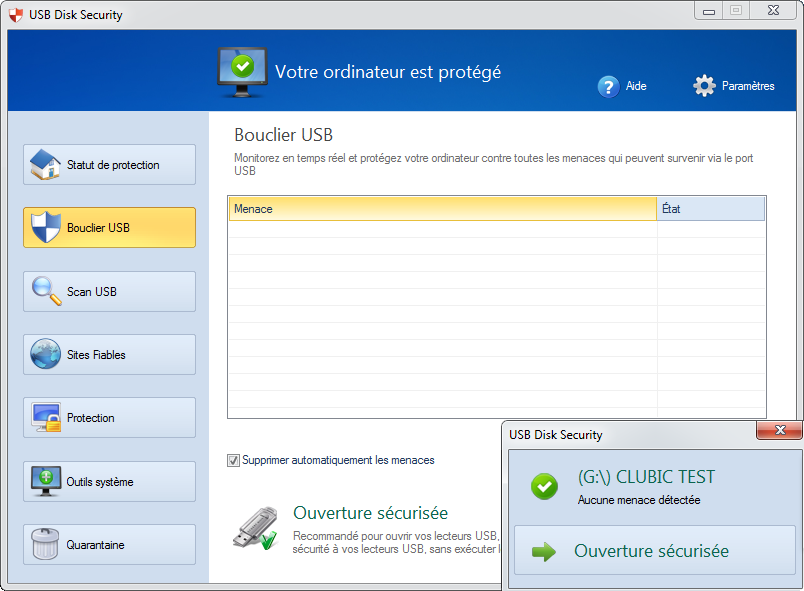
Task: Minimize the USB Disk Security main window
Action: click(709, 11)
